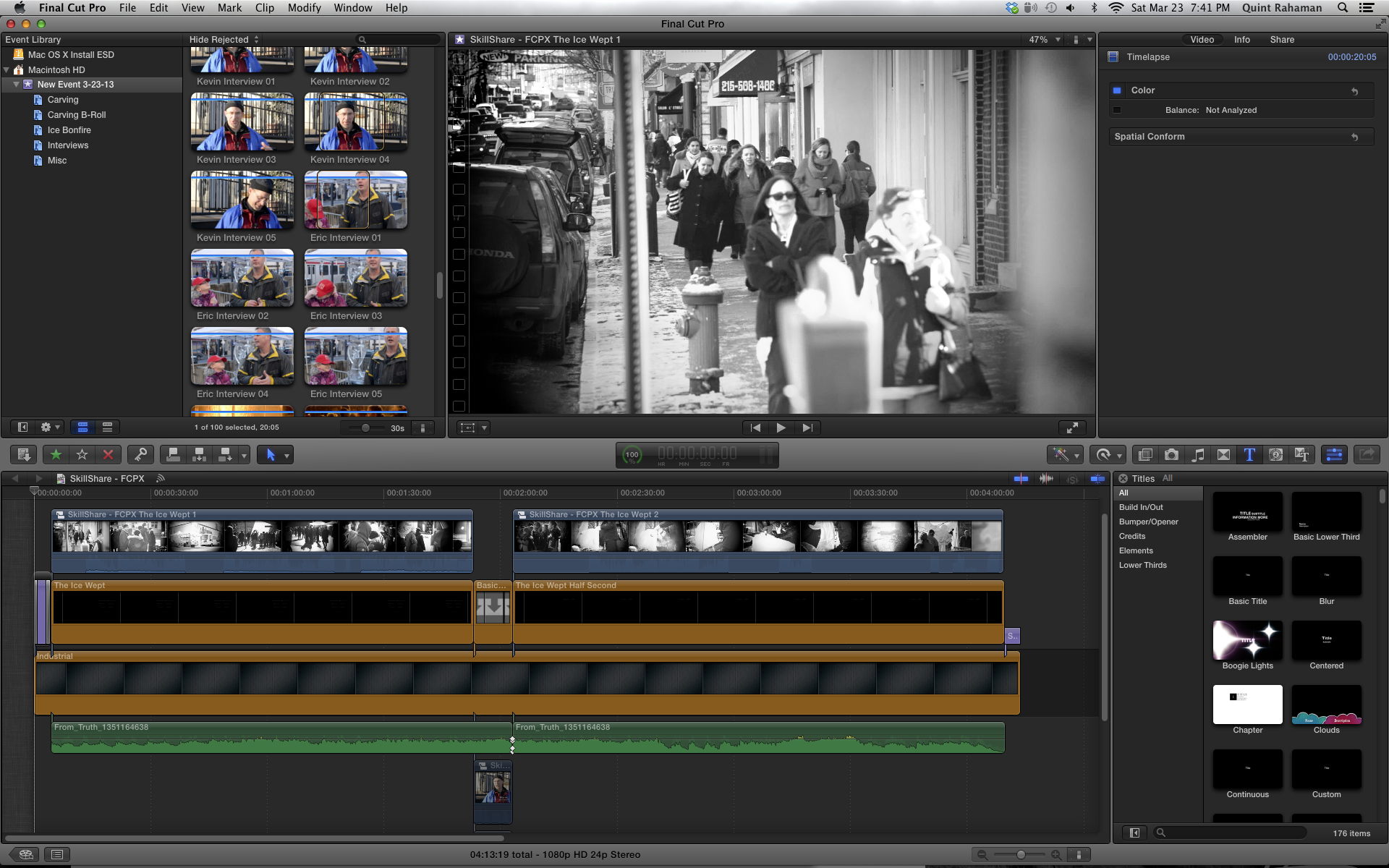This screenshot has width=1389, height=868.
Task: Adjust the timeline zoom slider
Action: tap(1020, 855)
